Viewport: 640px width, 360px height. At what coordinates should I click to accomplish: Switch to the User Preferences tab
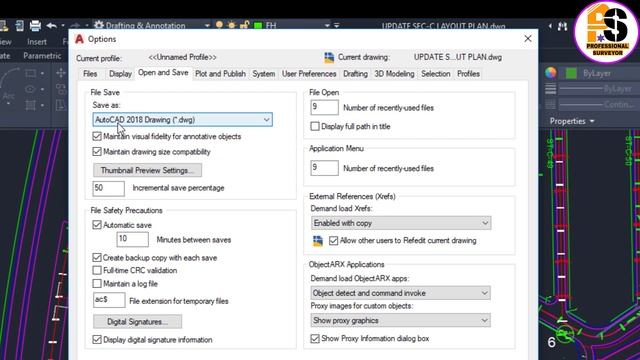tap(309, 74)
